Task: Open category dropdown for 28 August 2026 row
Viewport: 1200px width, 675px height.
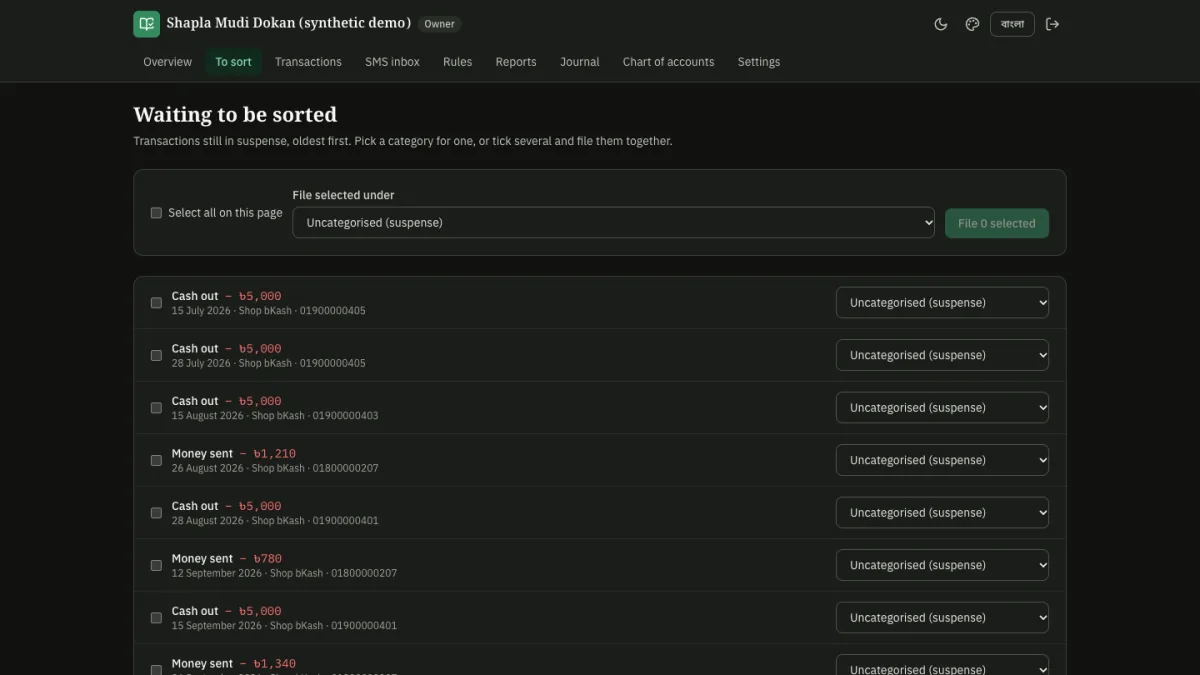Action: [x=942, y=513]
